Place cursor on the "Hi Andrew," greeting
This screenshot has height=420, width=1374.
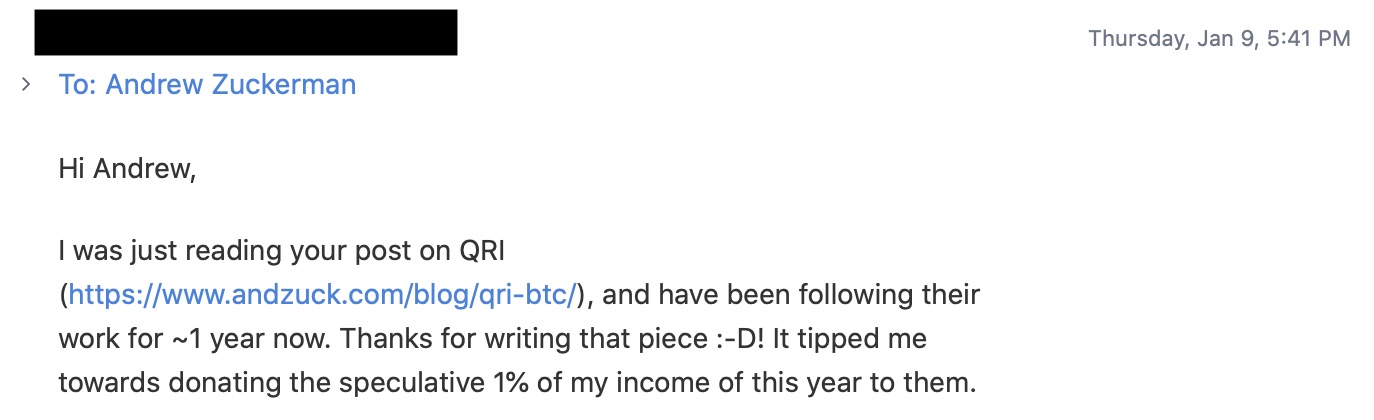click(x=127, y=170)
